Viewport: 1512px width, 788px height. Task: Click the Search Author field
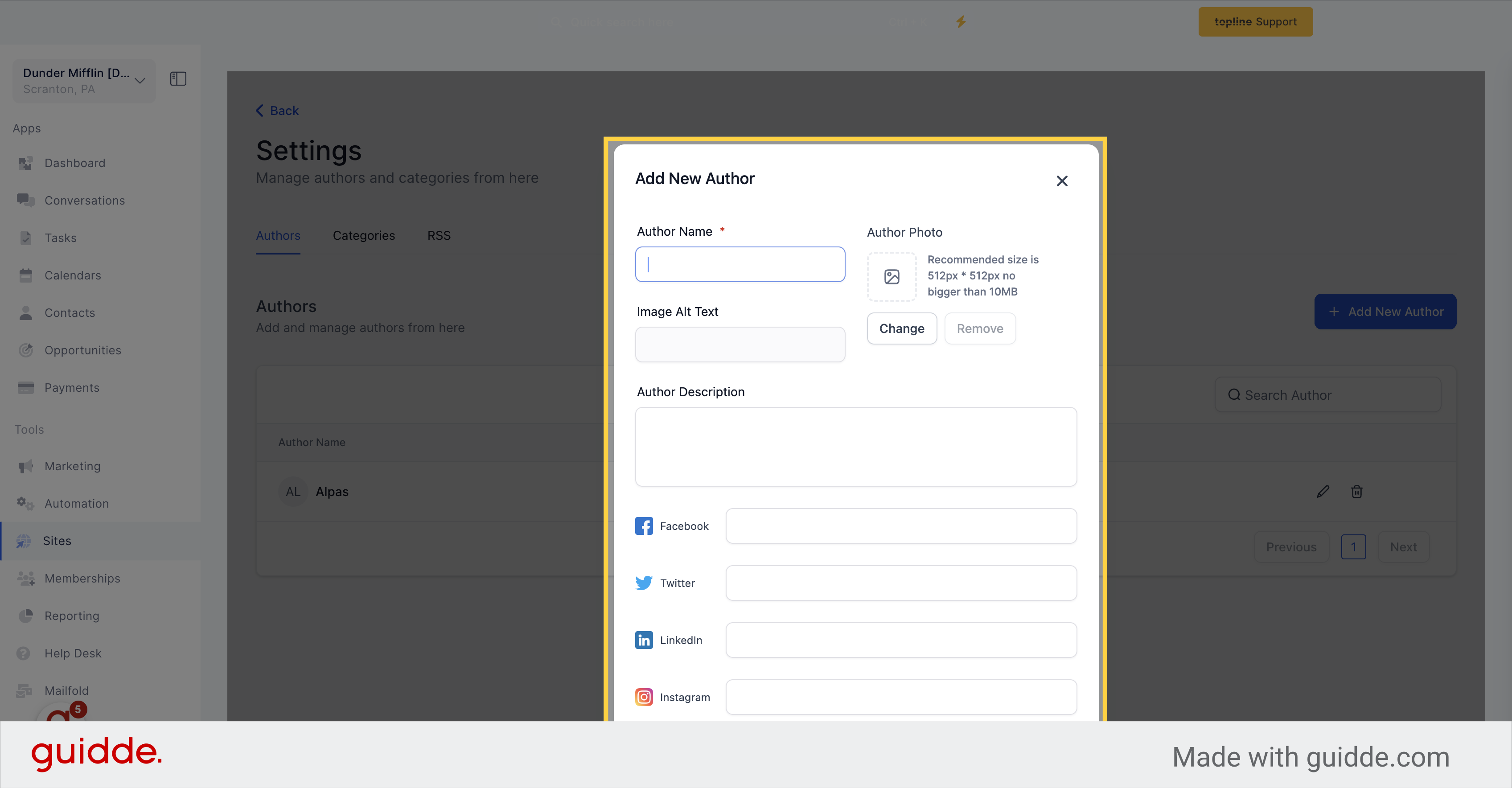1328,395
